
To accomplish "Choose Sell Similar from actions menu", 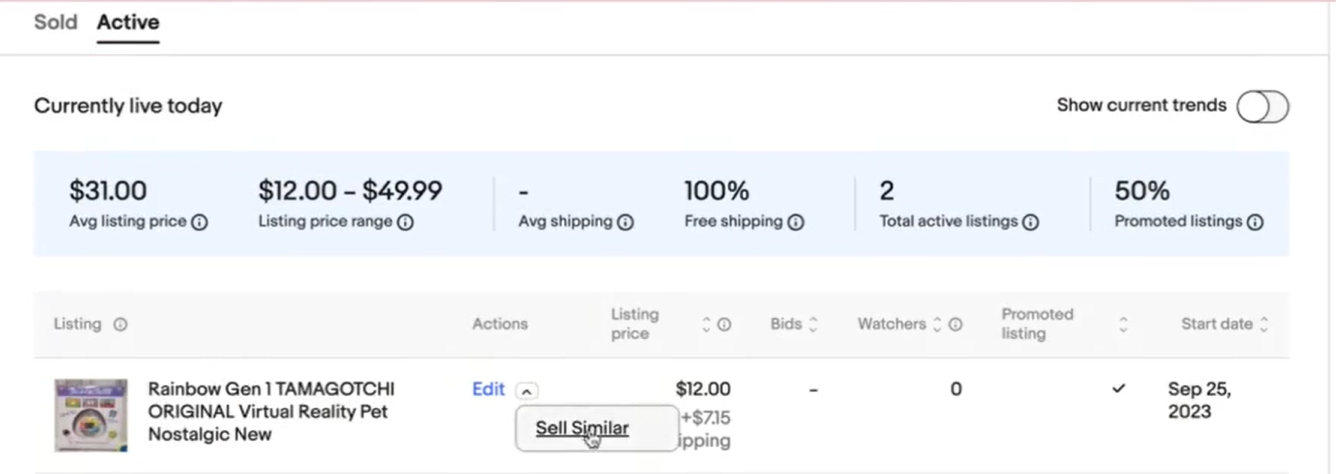I will 582,428.
